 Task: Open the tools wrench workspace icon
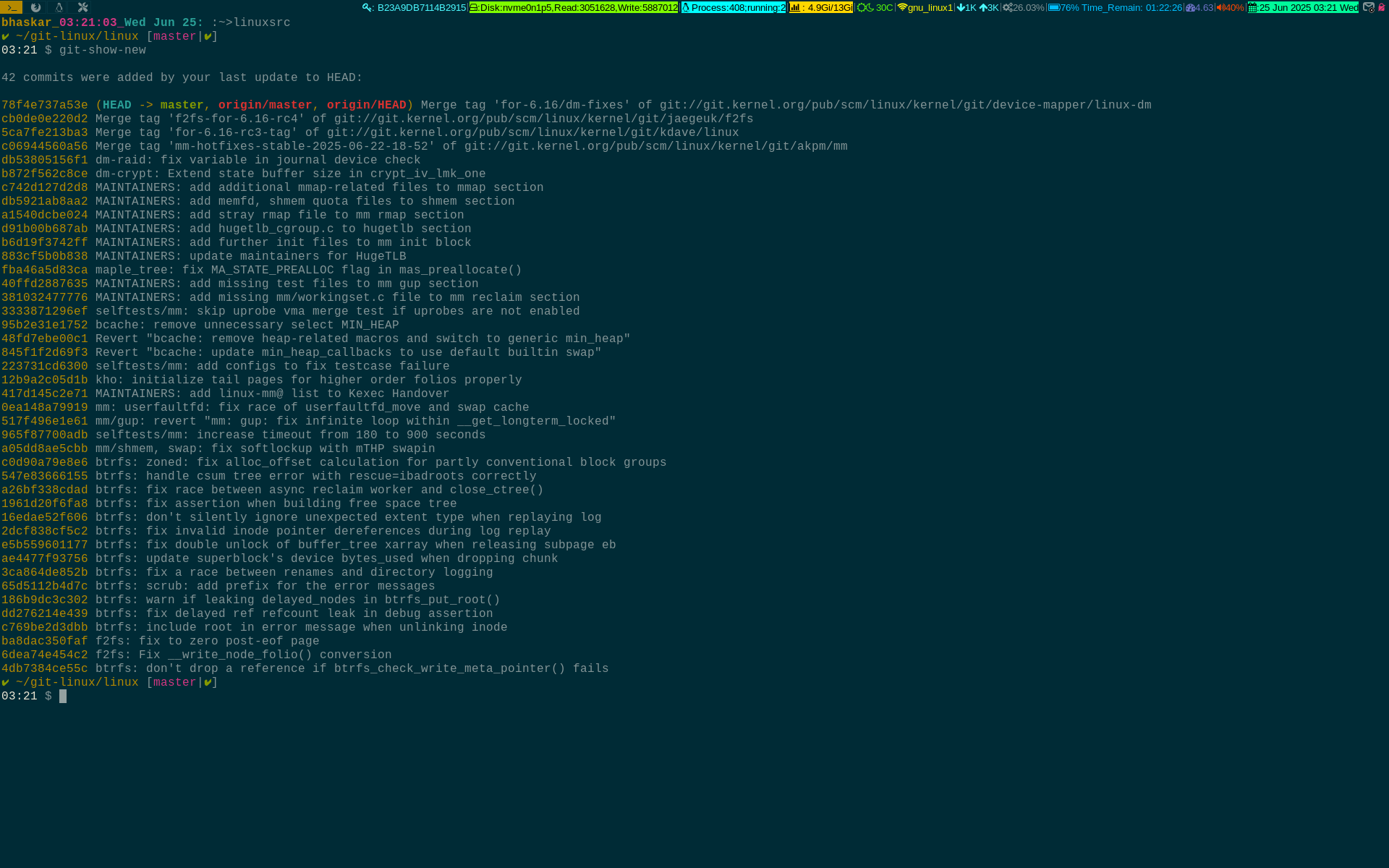[x=83, y=7]
